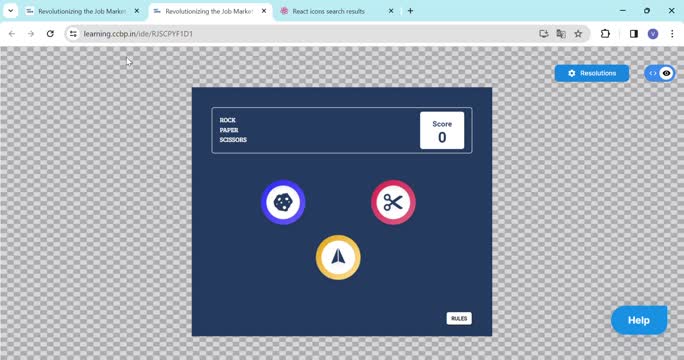Open the RULES button
684x360 pixels.
click(459, 319)
